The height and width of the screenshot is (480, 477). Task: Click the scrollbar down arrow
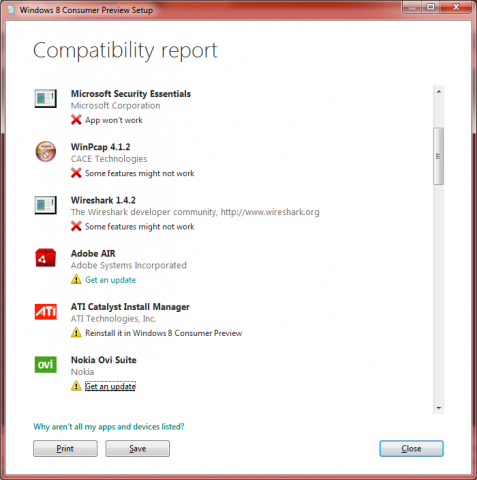pyautogui.click(x=439, y=408)
